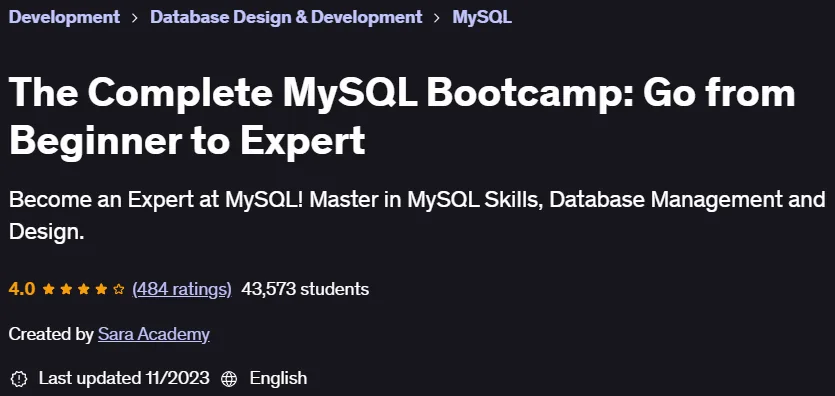Screen dimensions: 835x396
Task: Click the MySQL Bootcamp course title
Action: [402, 117]
